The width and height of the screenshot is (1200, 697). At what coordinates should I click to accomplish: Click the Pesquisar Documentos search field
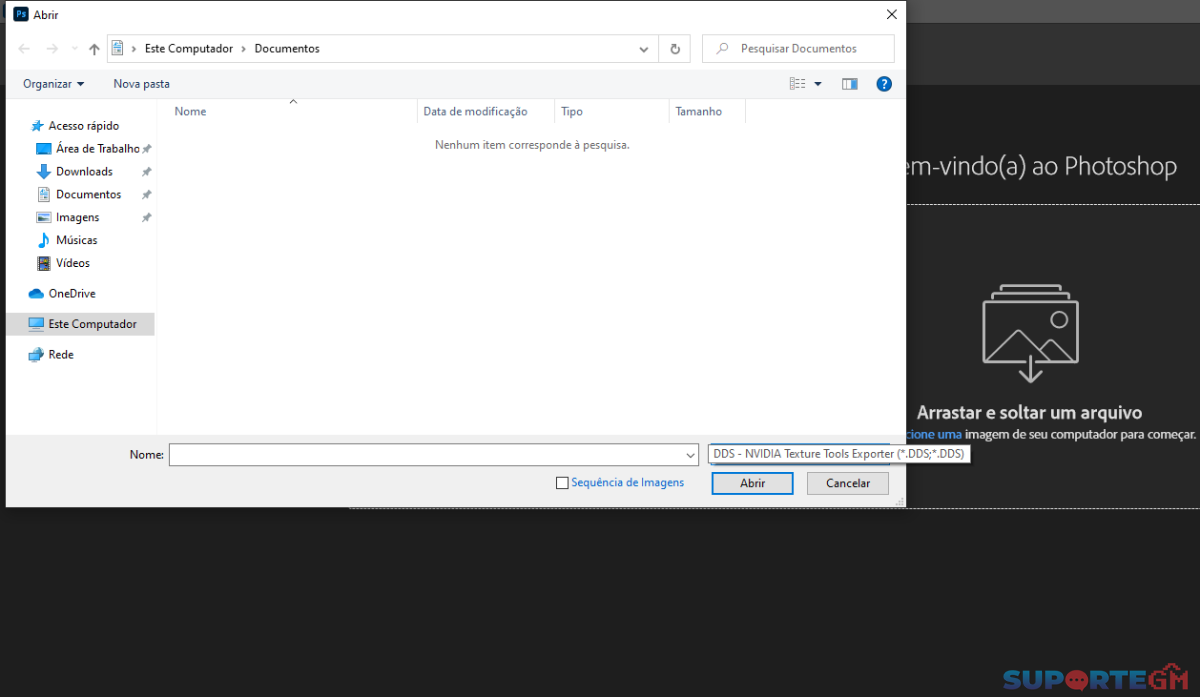coord(798,48)
